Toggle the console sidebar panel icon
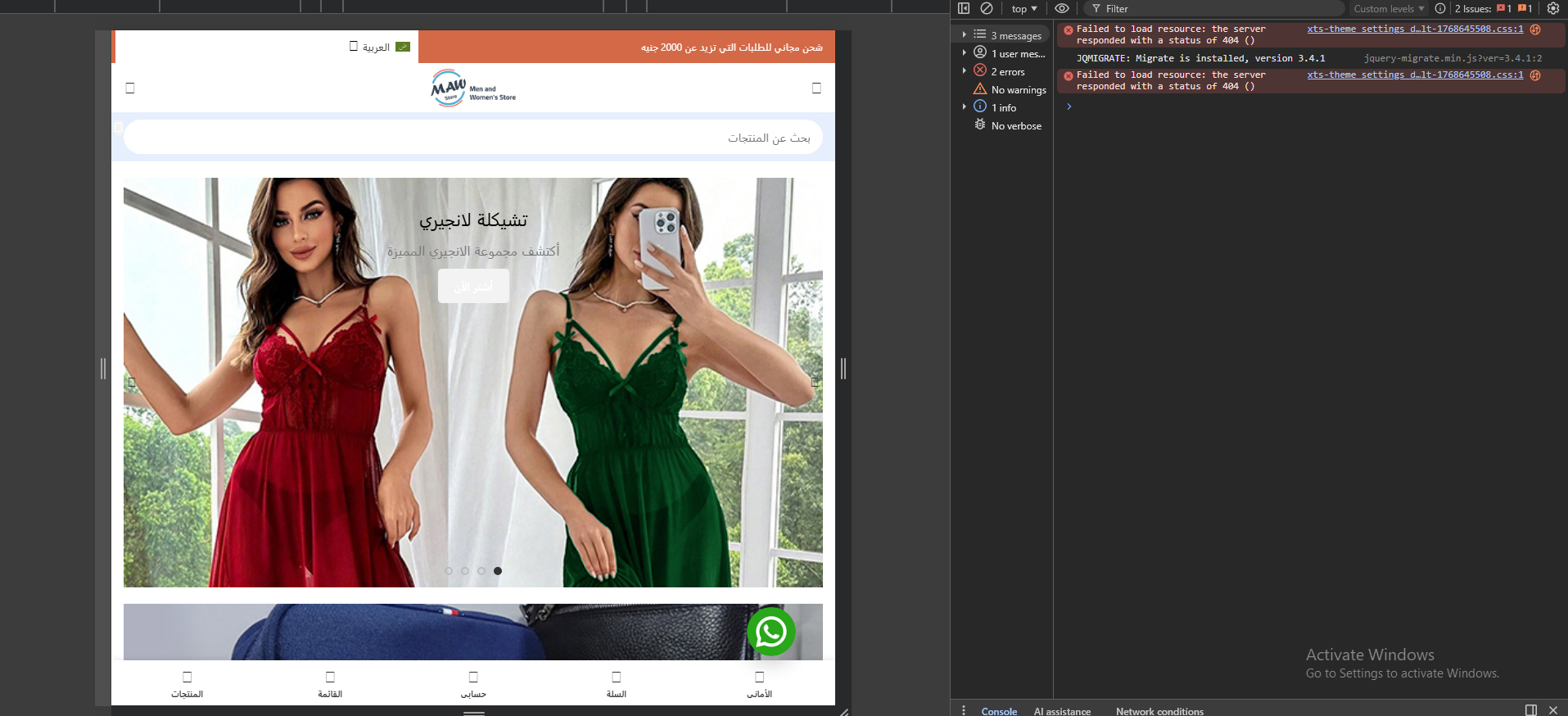Image resolution: width=1568 pixels, height=716 pixels. [x=964, y=8]
